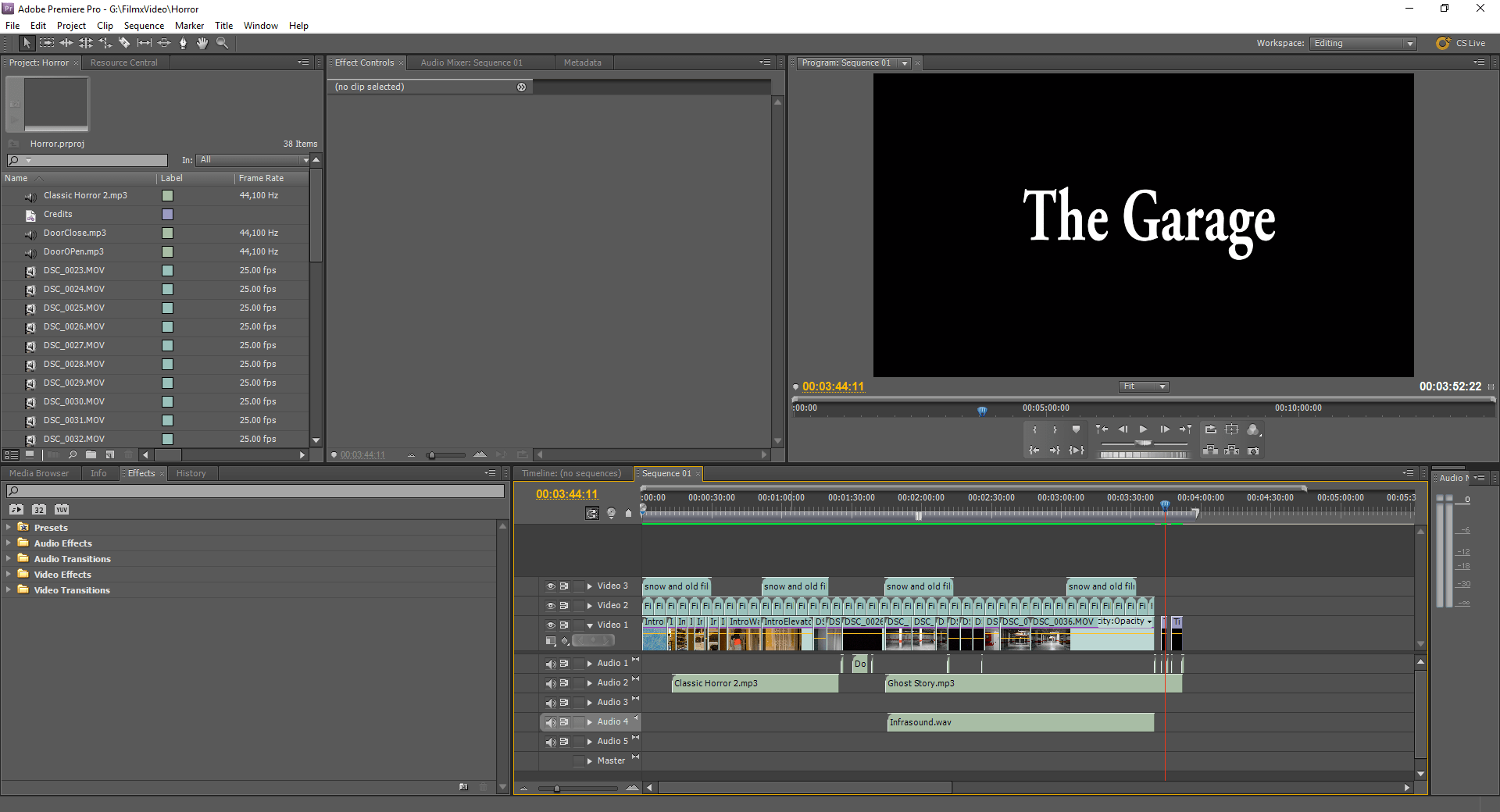Set an unnumbered marker in Program monitor
1500x812 pixels.
tap(1076, 429)
